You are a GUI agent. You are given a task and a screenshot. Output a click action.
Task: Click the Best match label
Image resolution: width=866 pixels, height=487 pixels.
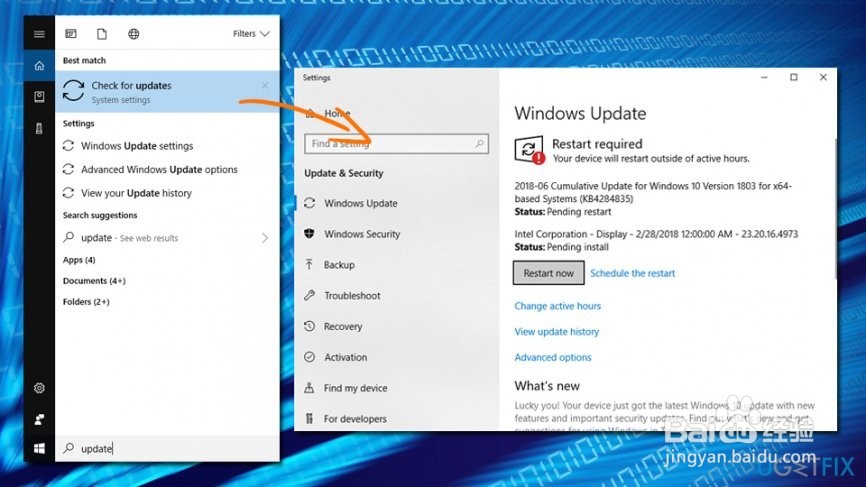click(84, 60)
